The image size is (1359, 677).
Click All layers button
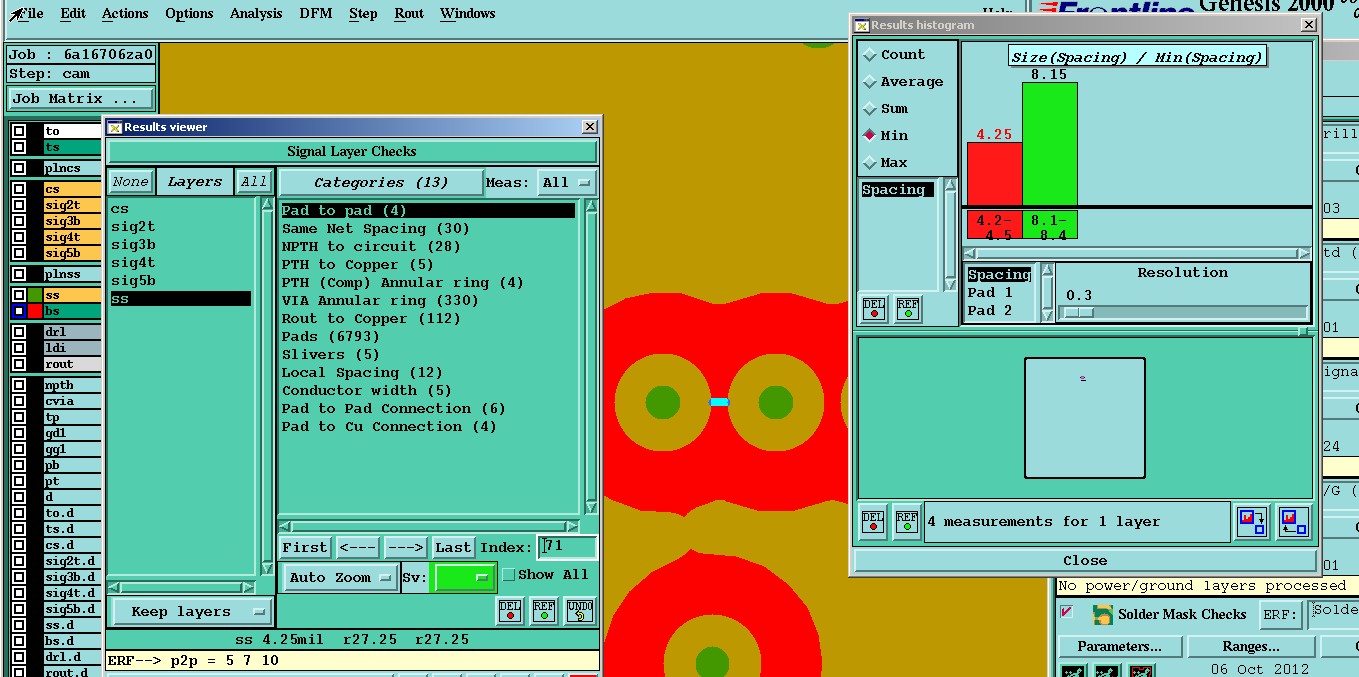(x=254, y=182)
